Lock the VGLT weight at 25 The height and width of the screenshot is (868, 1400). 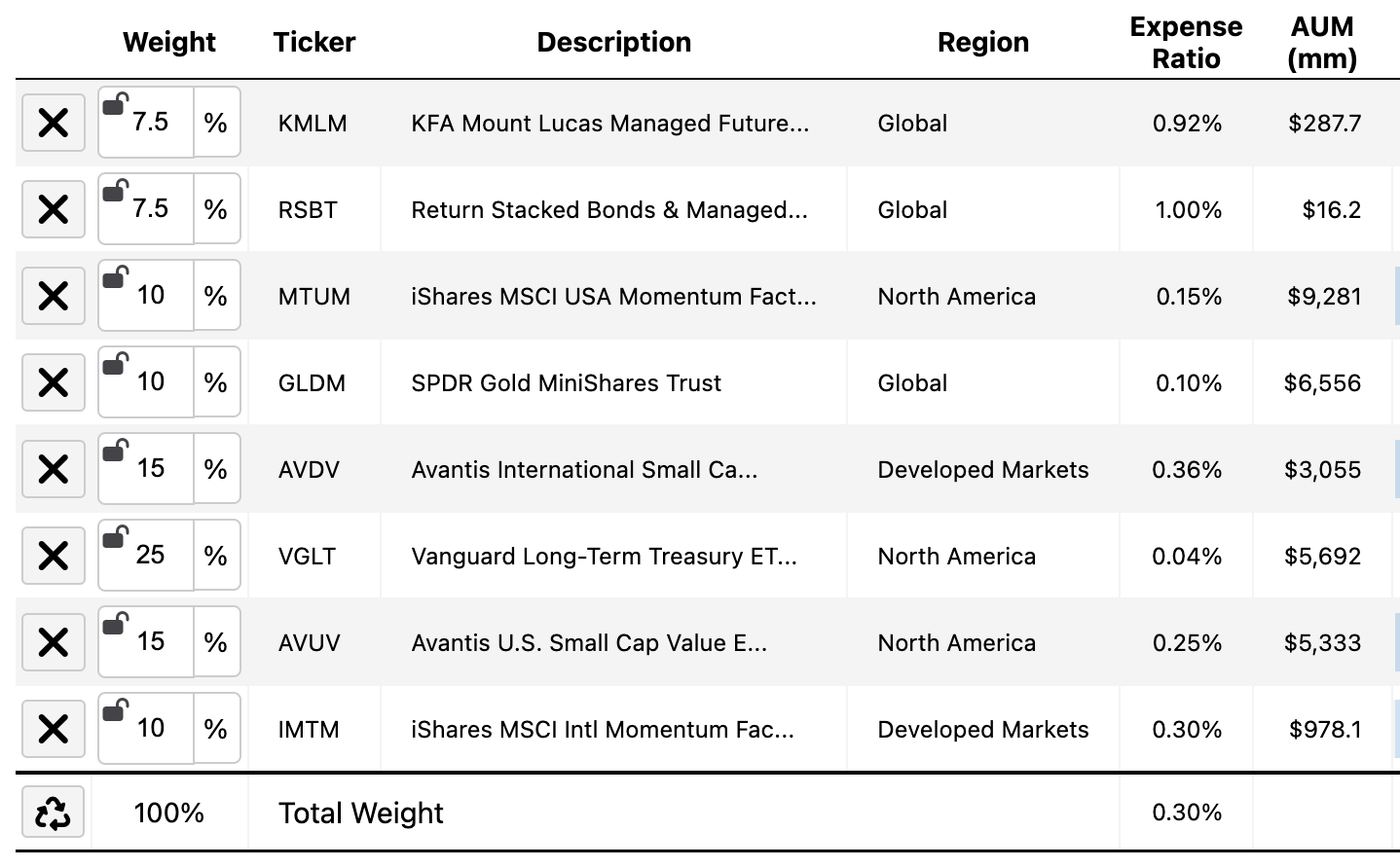click(115, 536)
